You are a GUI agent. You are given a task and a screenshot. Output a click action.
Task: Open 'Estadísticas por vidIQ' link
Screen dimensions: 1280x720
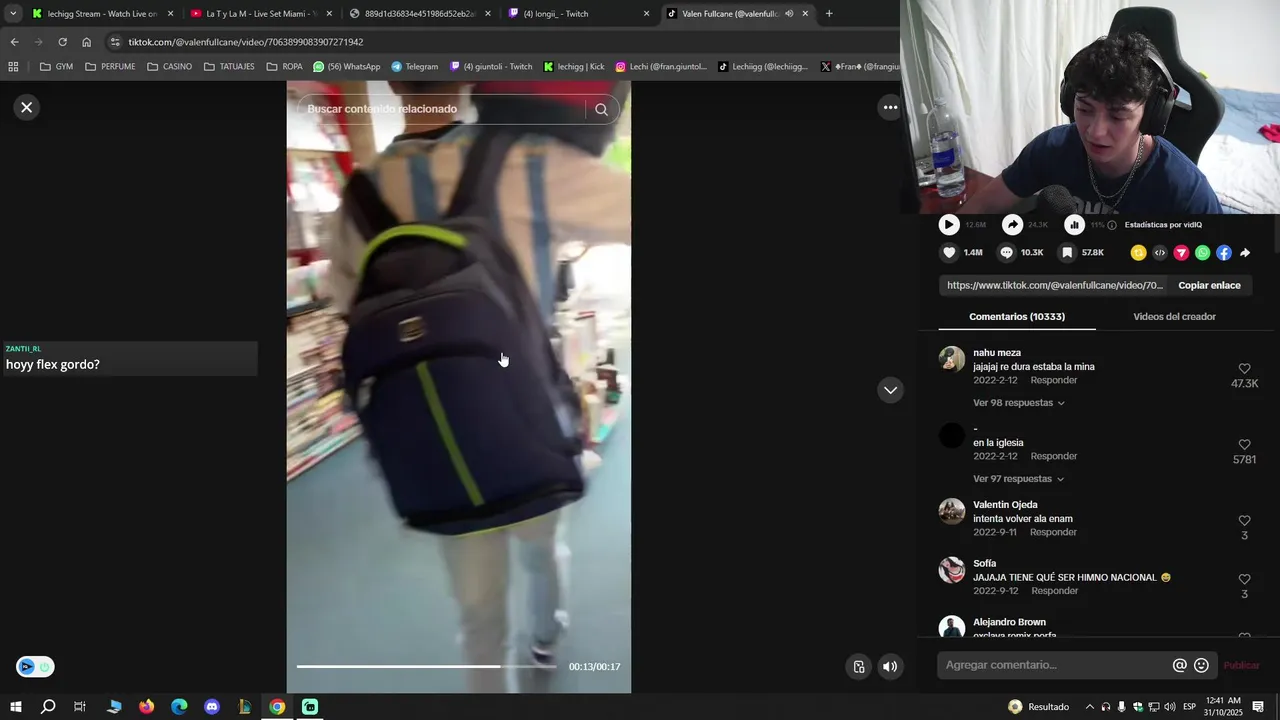coord(1163,225)
